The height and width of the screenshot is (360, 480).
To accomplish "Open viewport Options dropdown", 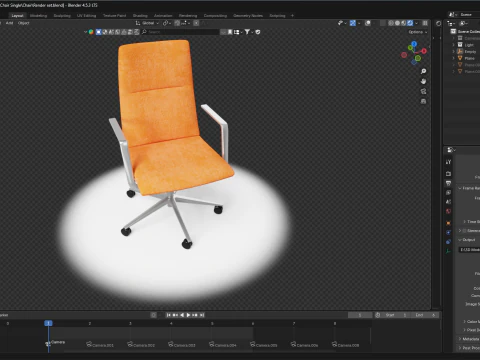I will click(418, 32).
